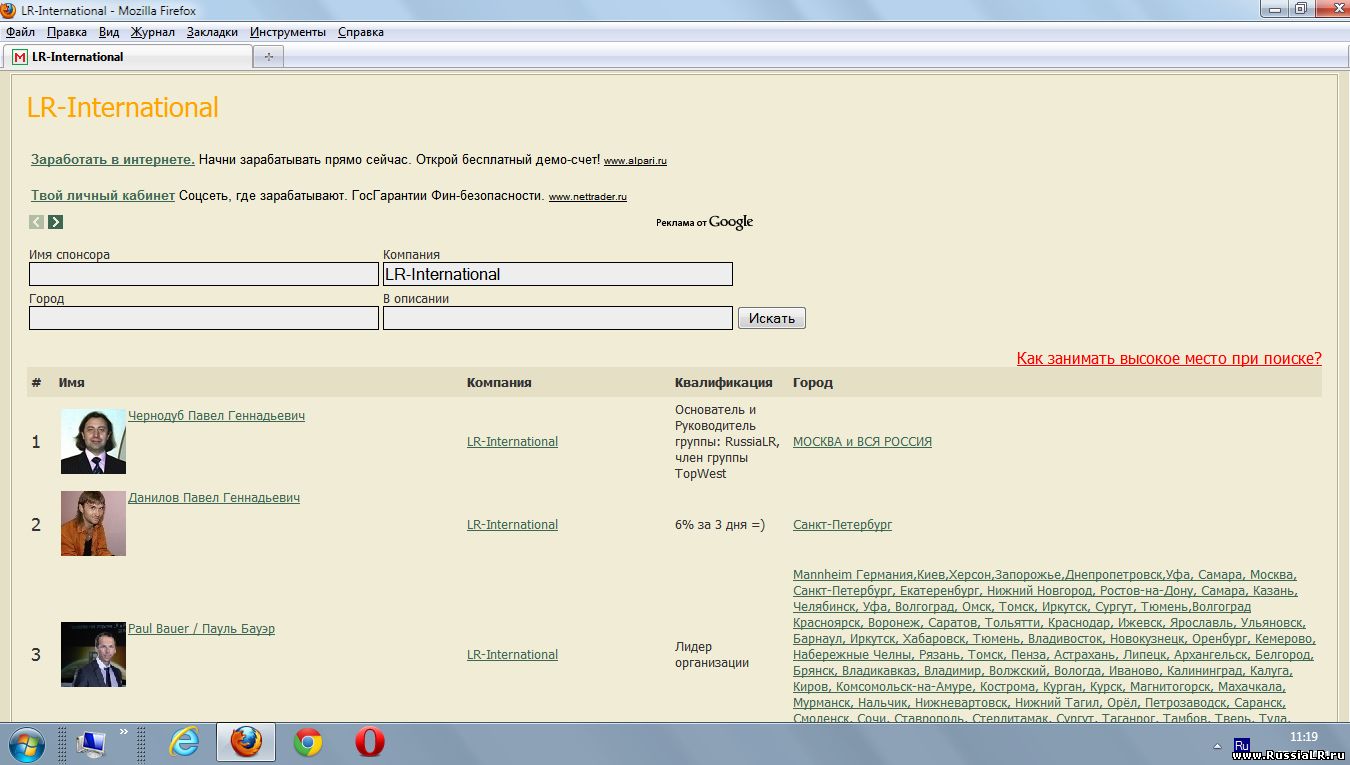The width and height of the screenshot is (1350, 765).
Task: Focus the 'Компания' field with LR-International
Action: click(x=558, y=274)
